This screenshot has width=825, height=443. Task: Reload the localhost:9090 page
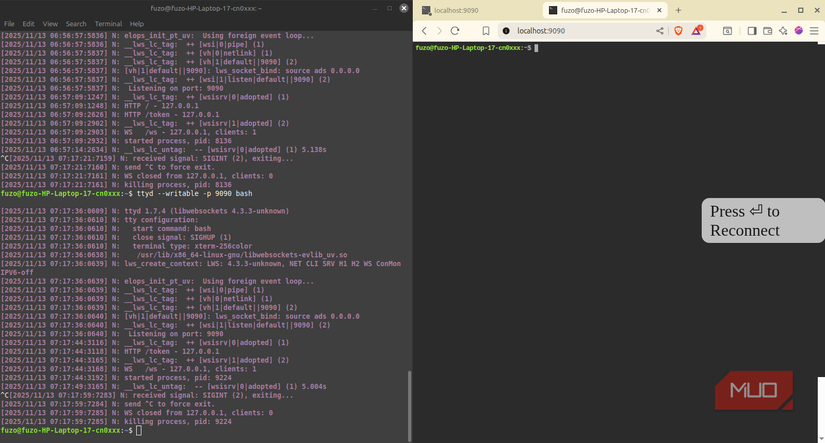pos(455,31)
